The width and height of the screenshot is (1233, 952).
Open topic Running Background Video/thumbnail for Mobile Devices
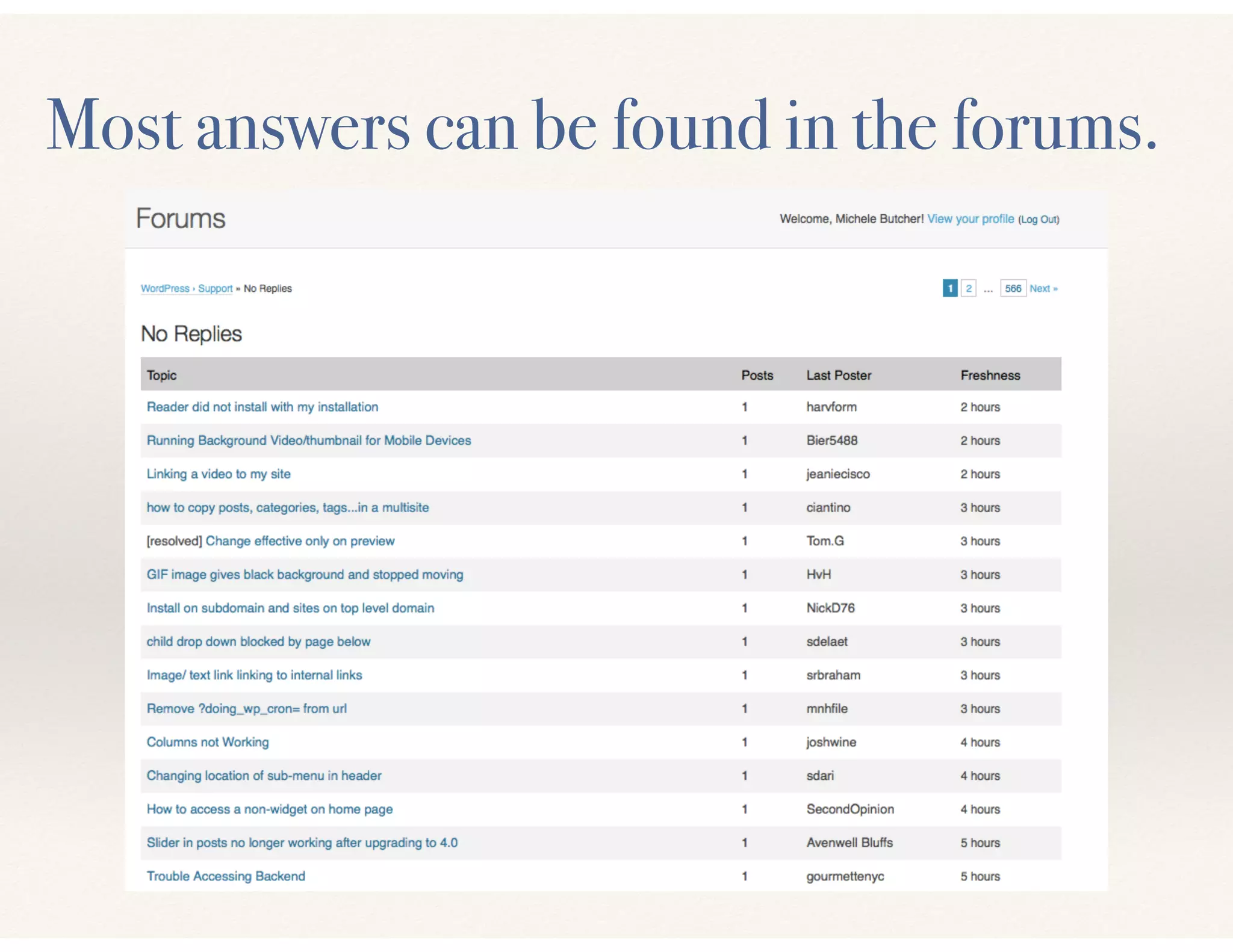click(309, 440)
